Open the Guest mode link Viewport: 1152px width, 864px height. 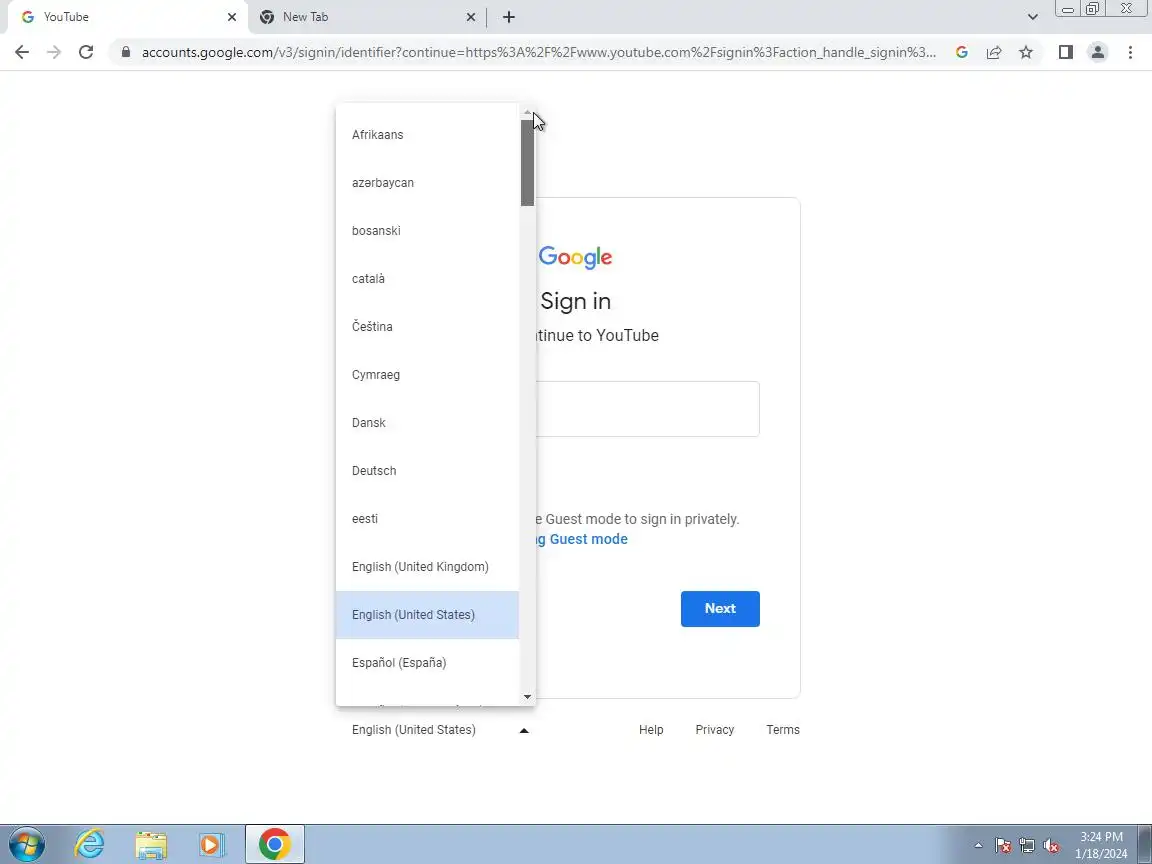581,539
